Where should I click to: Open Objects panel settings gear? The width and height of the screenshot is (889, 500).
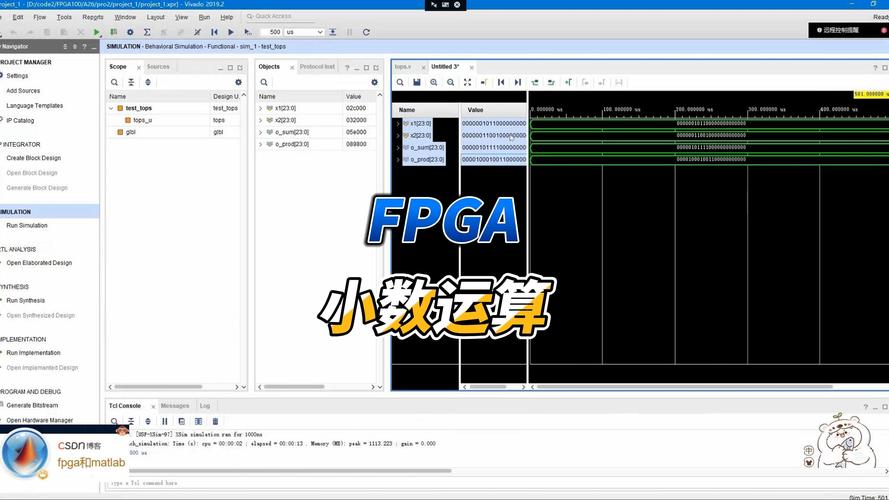pyautogui.click(x=374, y=82)
